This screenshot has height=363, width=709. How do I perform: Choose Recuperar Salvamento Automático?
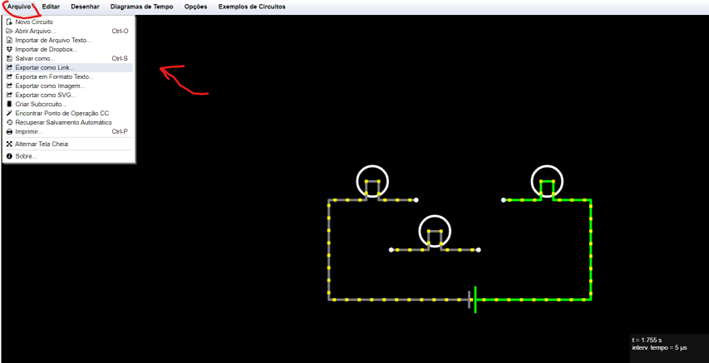[x=68, y=123]
